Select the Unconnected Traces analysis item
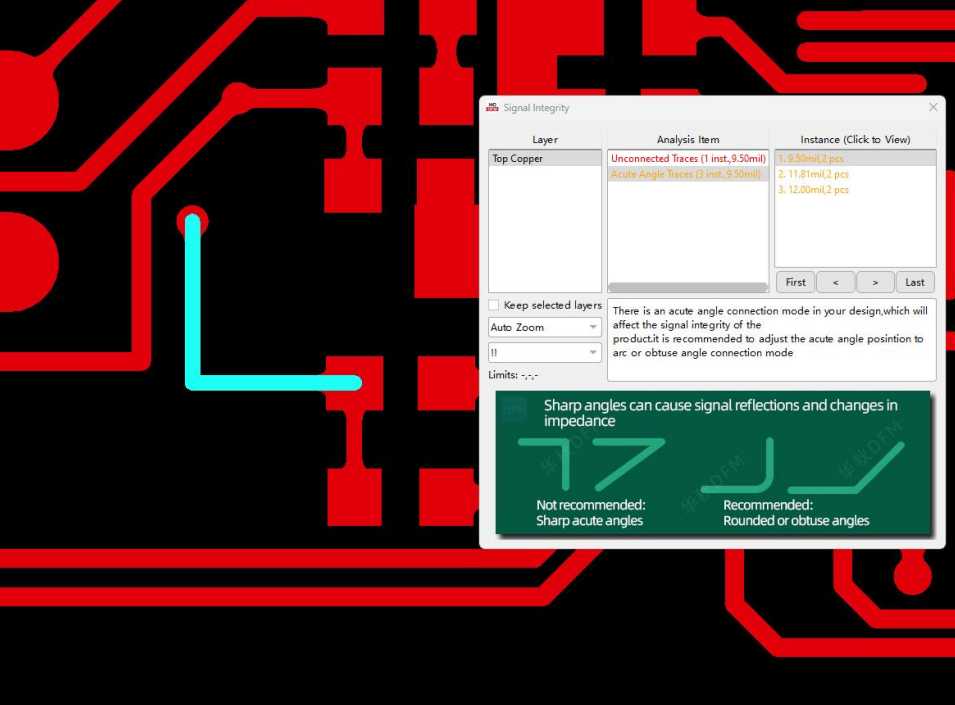The width and height of the screenshot is (955, 705). tap(687, 159)
